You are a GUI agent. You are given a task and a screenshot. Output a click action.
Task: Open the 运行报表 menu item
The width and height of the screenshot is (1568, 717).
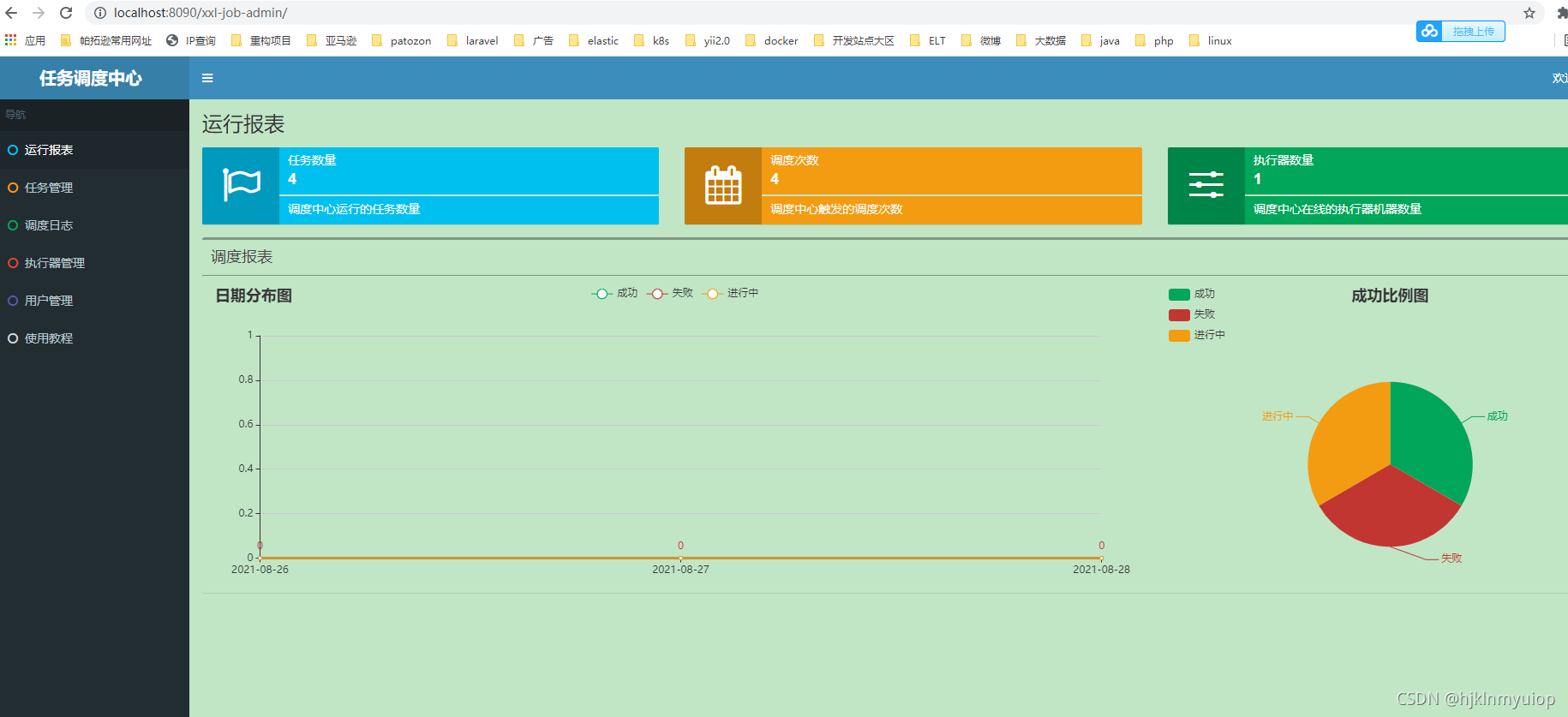(94, 150)
